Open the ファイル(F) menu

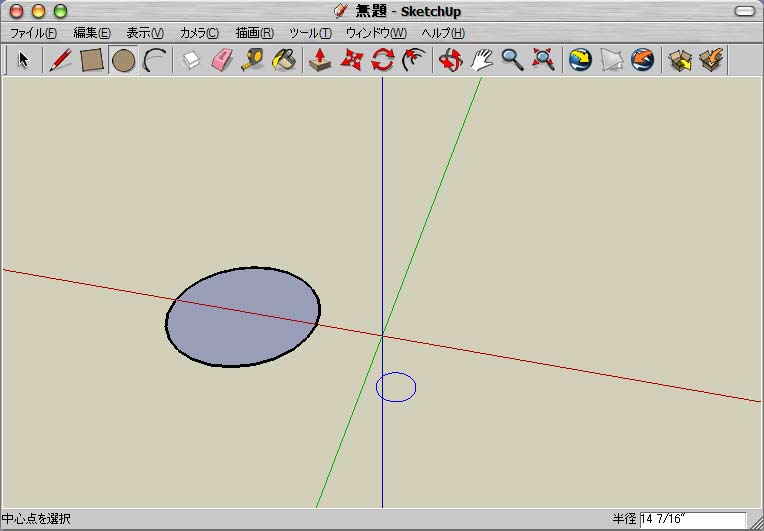(x=33, y=33)
